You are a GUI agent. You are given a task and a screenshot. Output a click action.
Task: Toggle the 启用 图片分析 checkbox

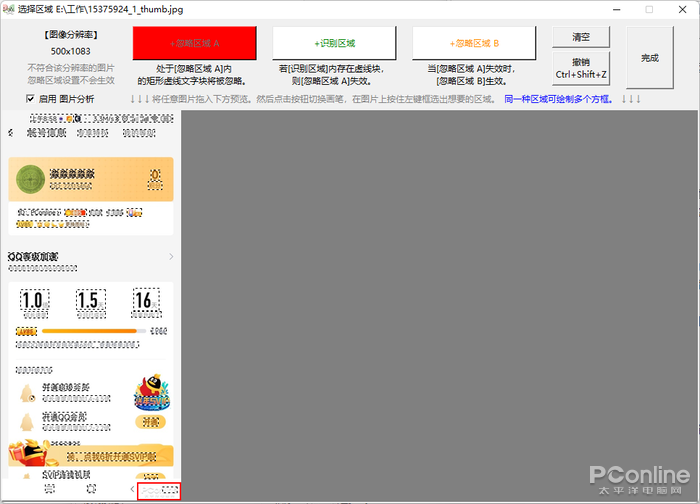click(31, 99)
